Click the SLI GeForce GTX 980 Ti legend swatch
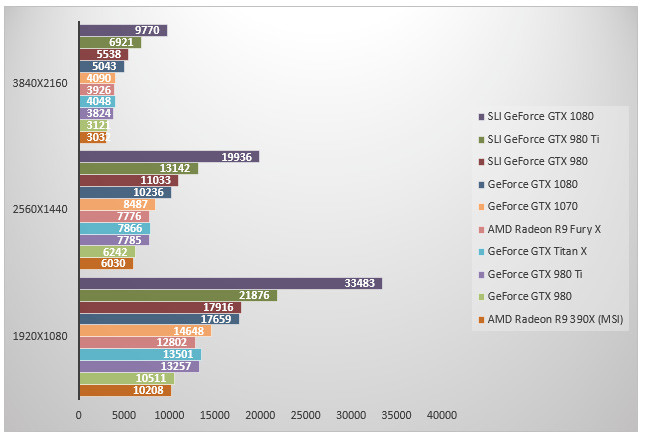The image size is (645, 438). tap(481, 140)
